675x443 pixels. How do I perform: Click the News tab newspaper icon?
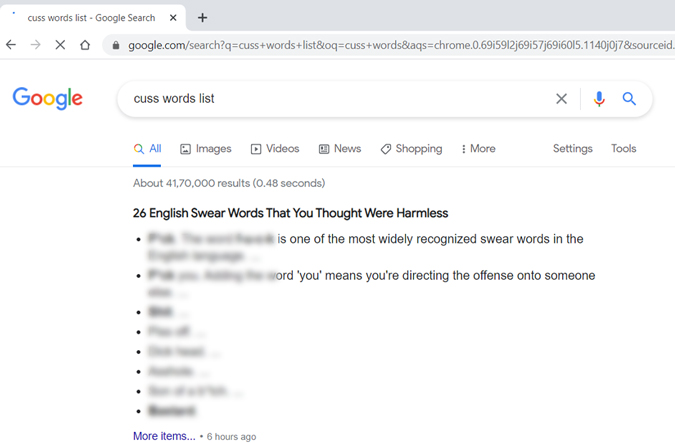tap(324, 149)
